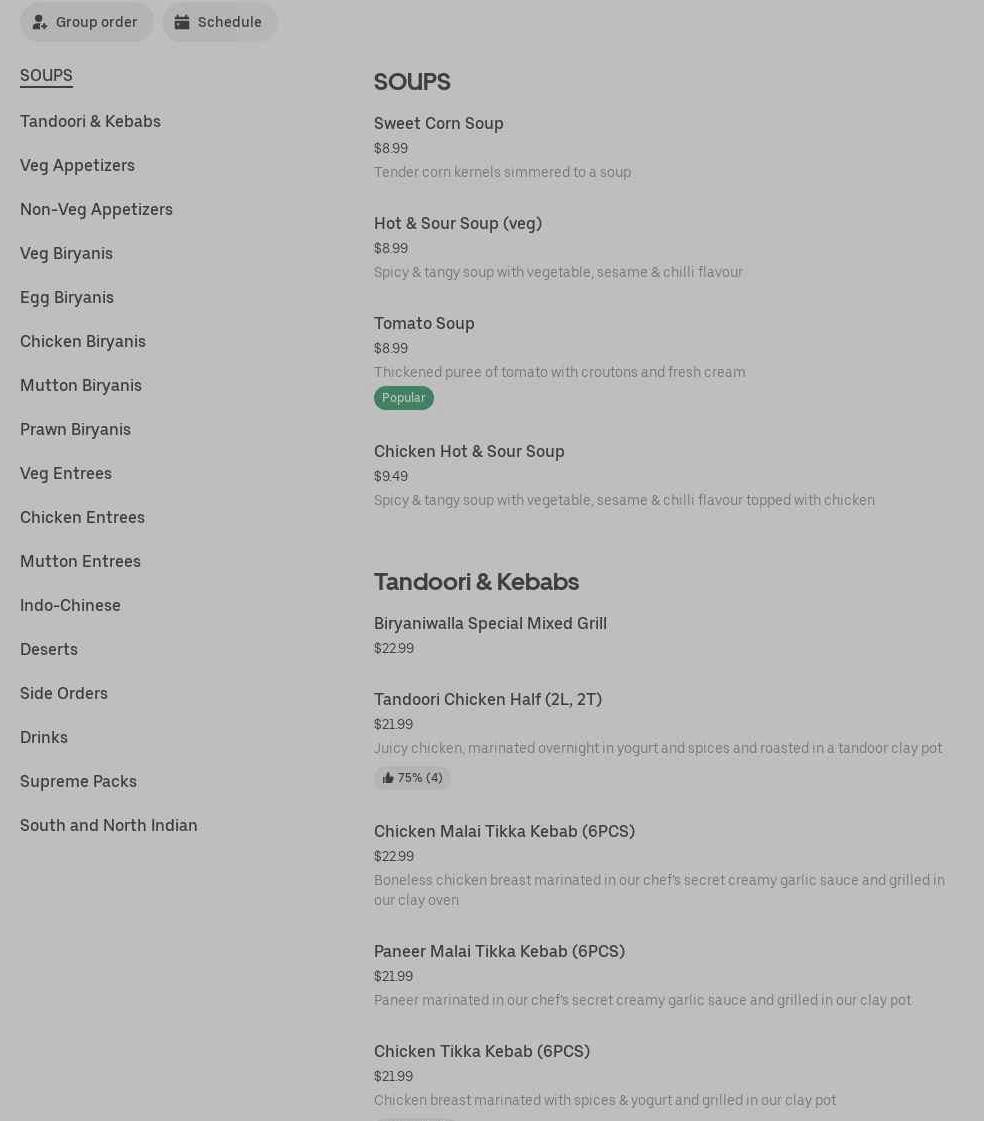Screen dimensions: 984x1121
Task: Open Tandoori Chicken Half item
Action: [488, 699]
